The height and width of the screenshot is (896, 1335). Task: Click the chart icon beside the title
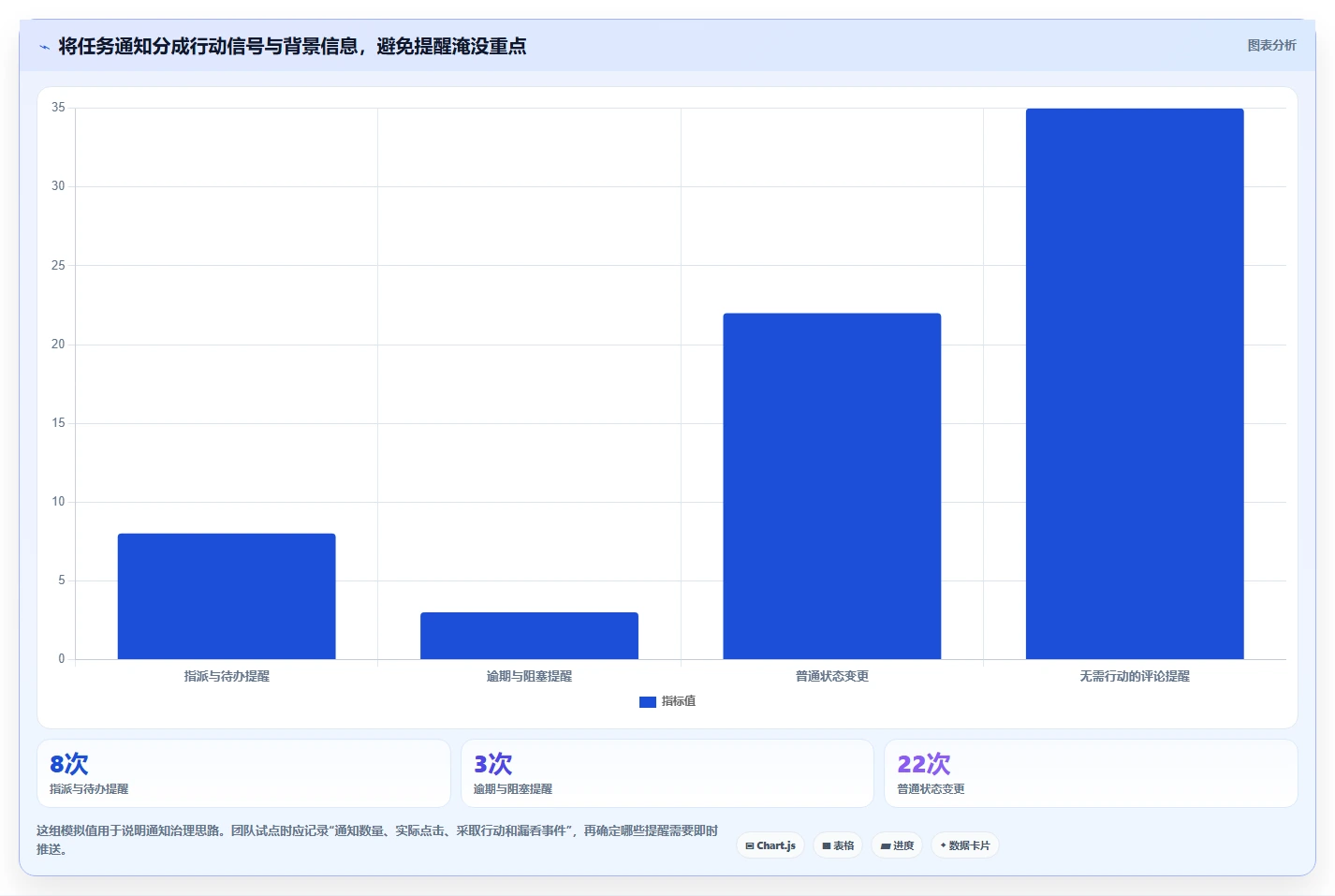pos(44,47)
